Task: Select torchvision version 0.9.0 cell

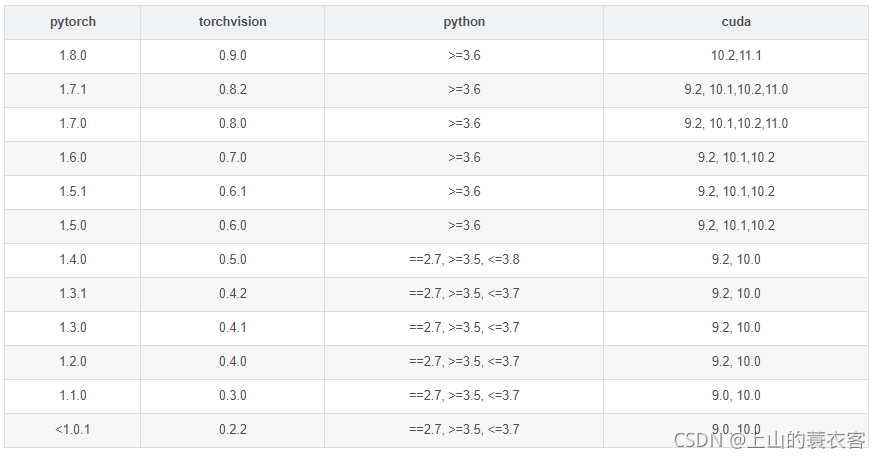Action: coord(232,56)
